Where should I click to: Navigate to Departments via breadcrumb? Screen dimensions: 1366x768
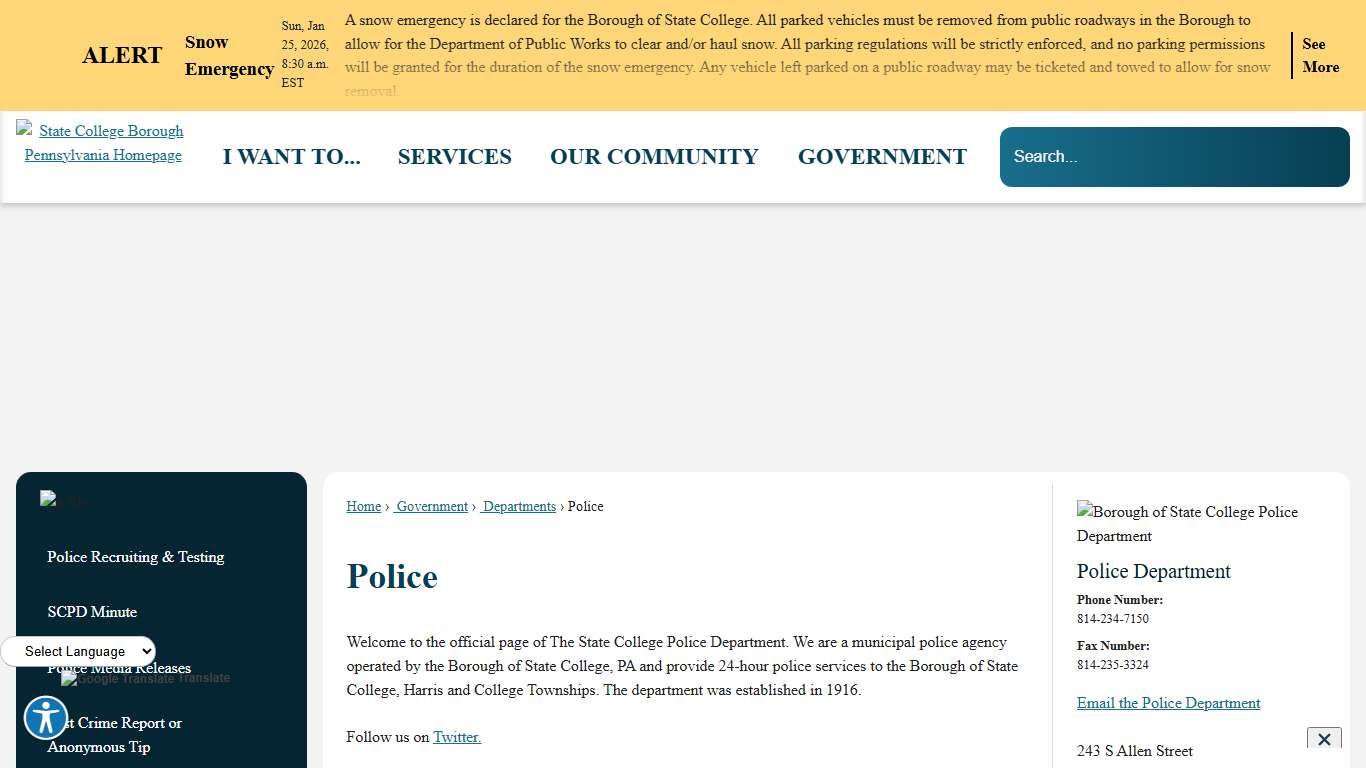point(518,506)
